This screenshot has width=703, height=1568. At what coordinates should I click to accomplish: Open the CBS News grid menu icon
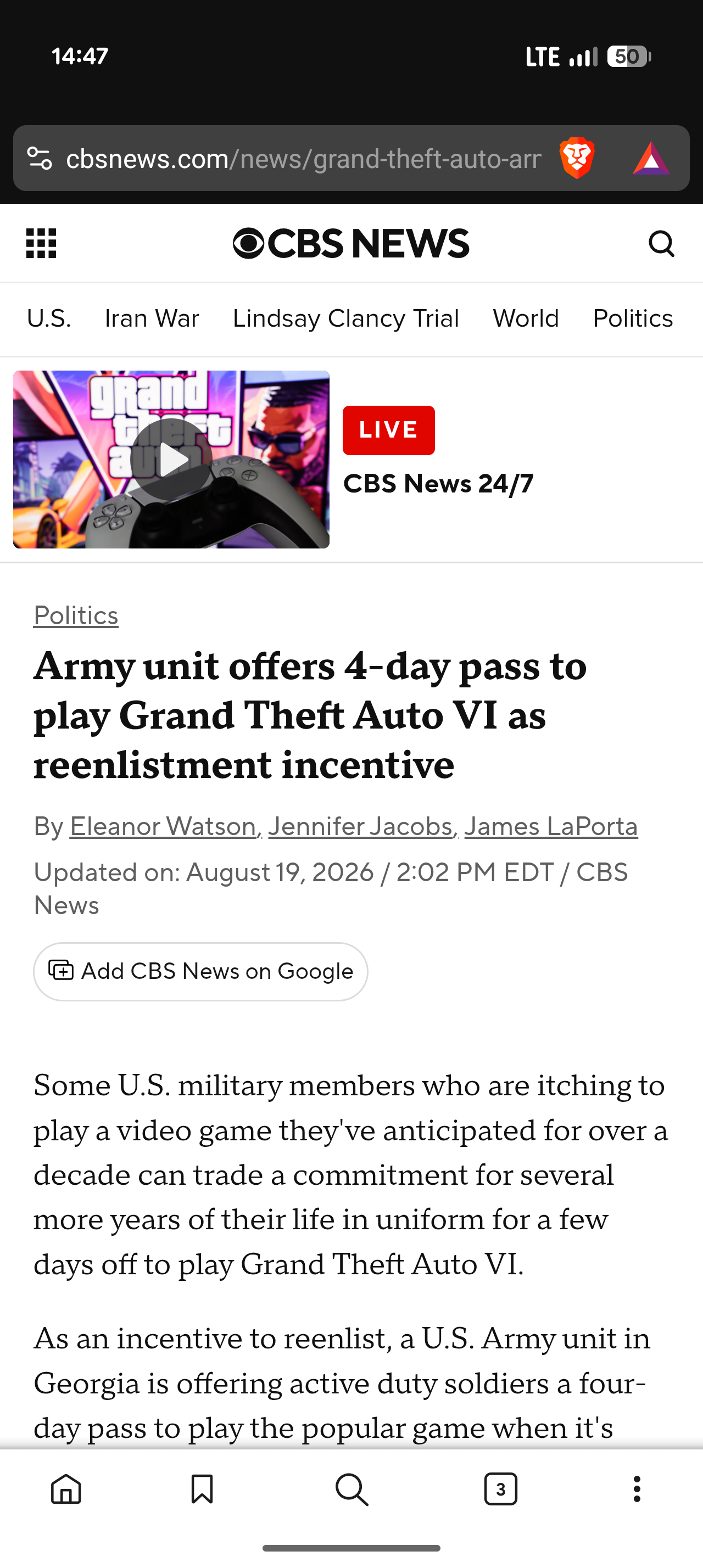coord(41,243)
